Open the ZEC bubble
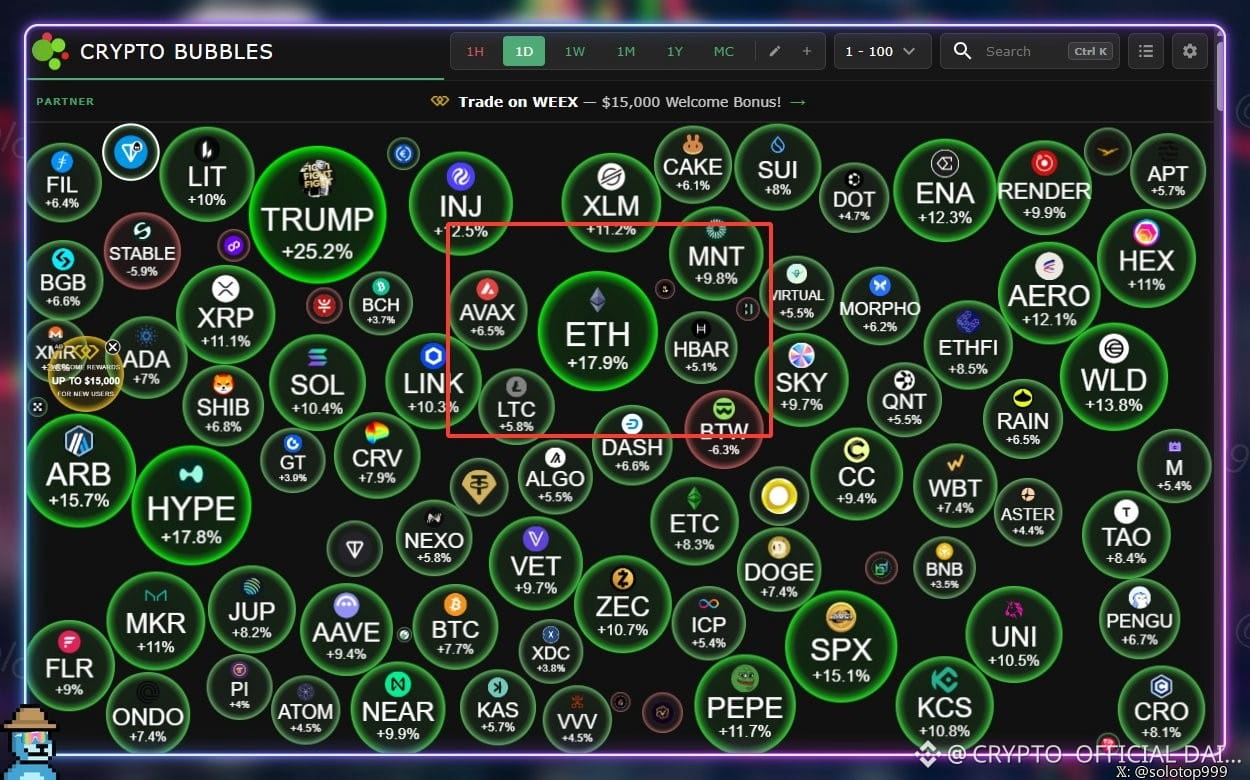This screenshot has height=780, width=1250. tap(622, 604)
